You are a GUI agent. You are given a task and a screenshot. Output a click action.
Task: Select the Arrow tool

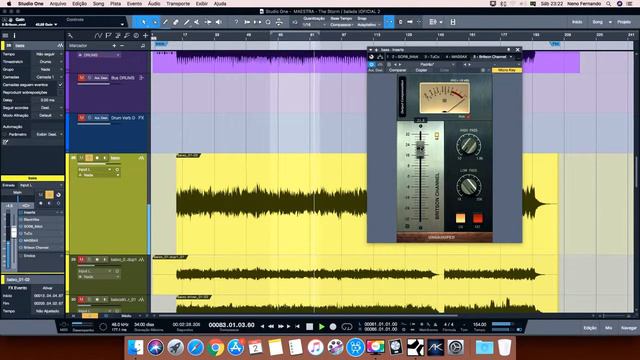144,22
